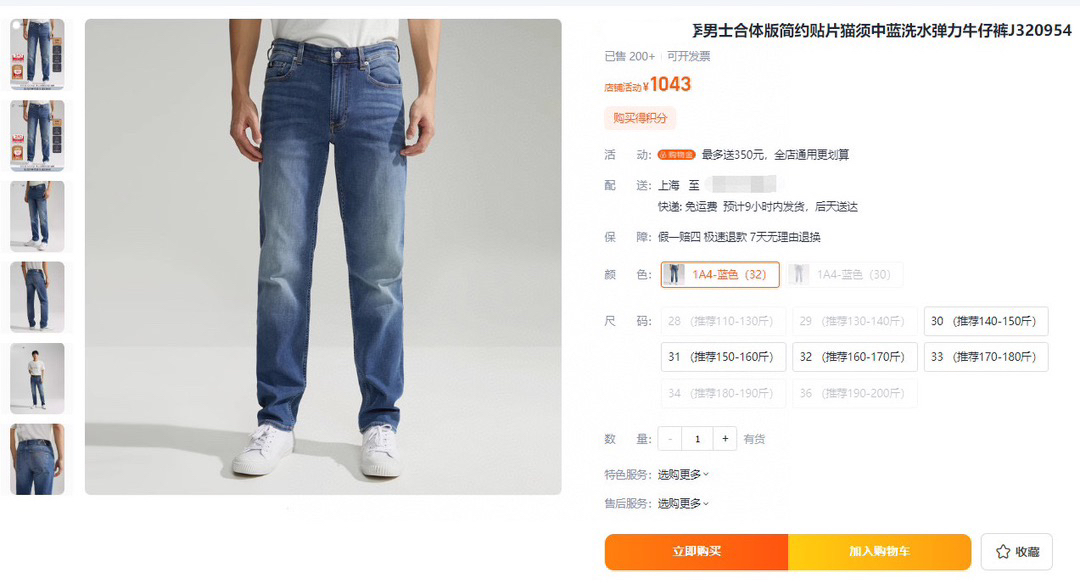Click the orange 购物金 badge icon
This screenshot has height=584, width=1080.
pos(676,155)
